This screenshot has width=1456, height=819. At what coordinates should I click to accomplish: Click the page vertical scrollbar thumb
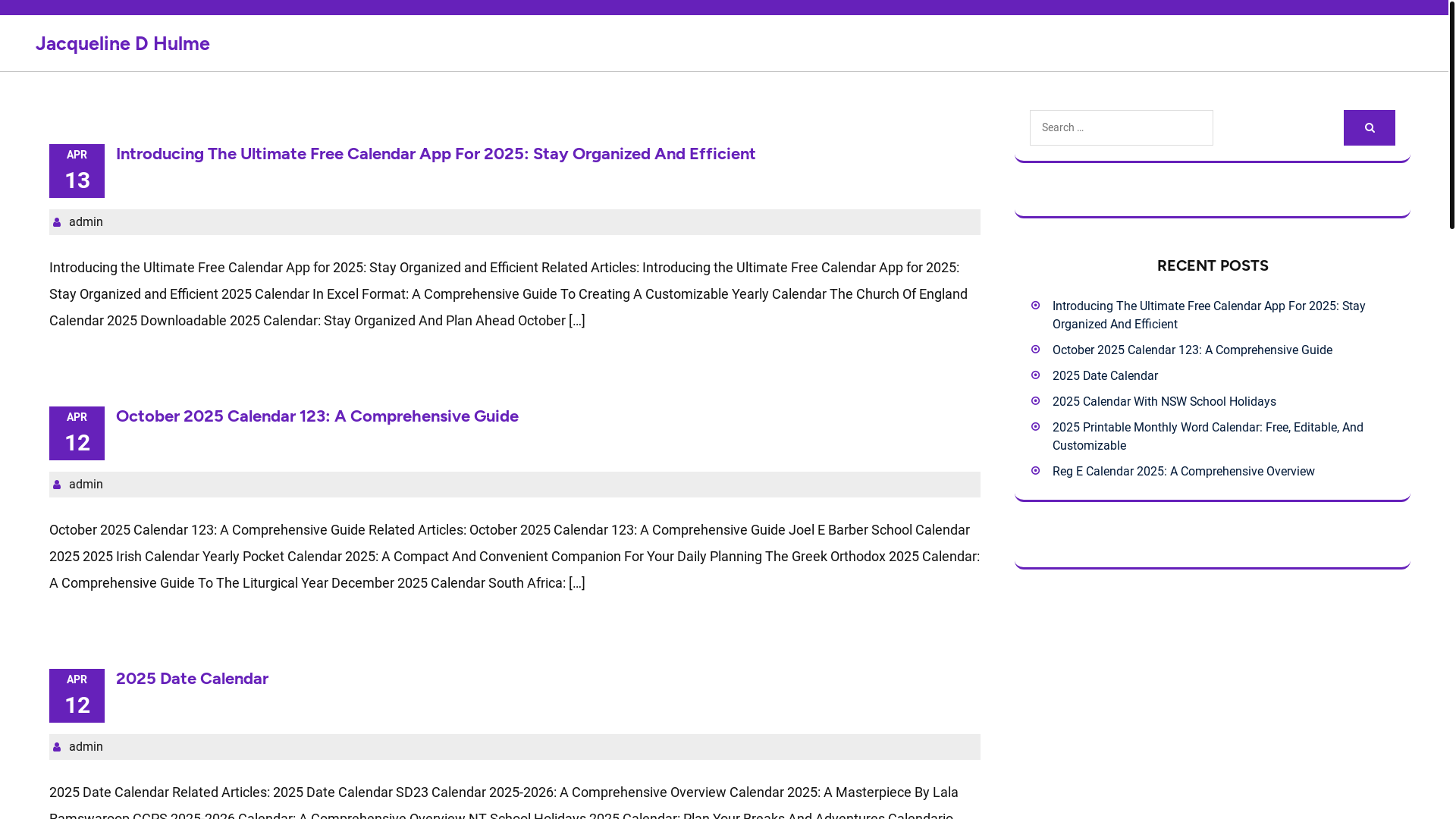tap(1452, 114)
